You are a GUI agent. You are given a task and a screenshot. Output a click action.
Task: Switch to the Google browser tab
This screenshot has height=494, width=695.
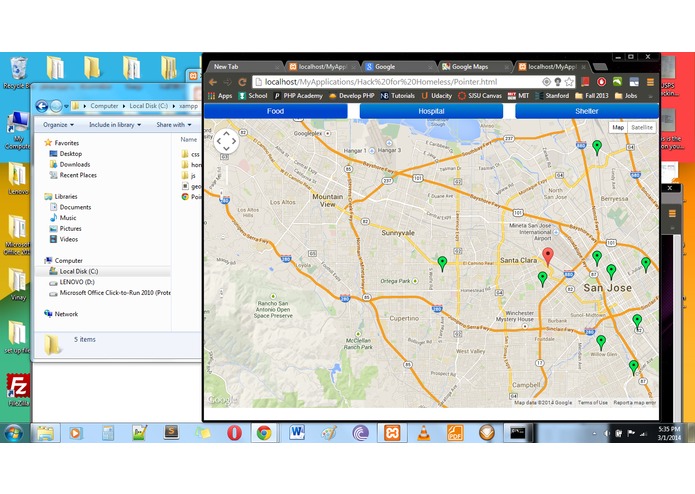pos(398,67)
